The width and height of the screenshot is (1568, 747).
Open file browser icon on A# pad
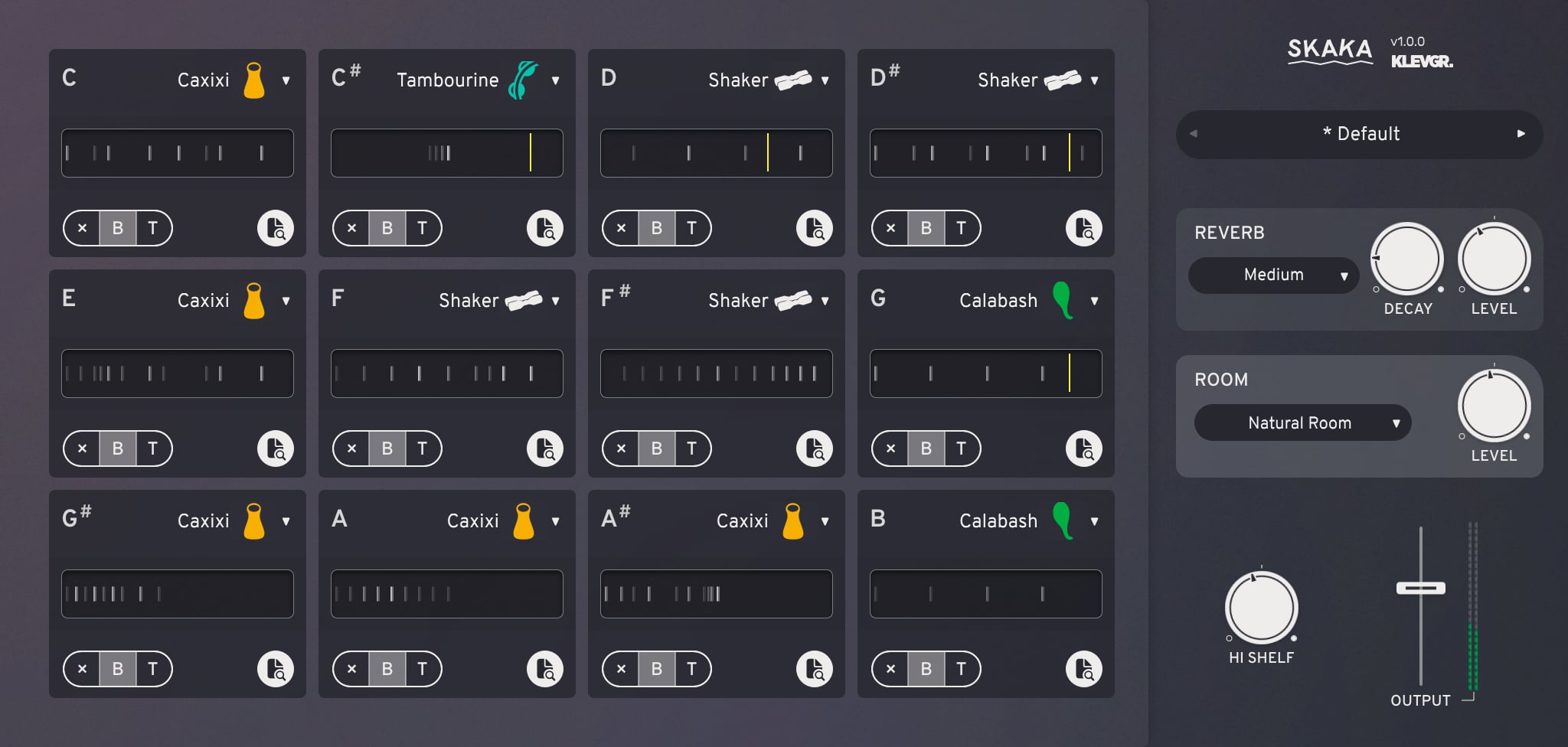pos(815,669)
